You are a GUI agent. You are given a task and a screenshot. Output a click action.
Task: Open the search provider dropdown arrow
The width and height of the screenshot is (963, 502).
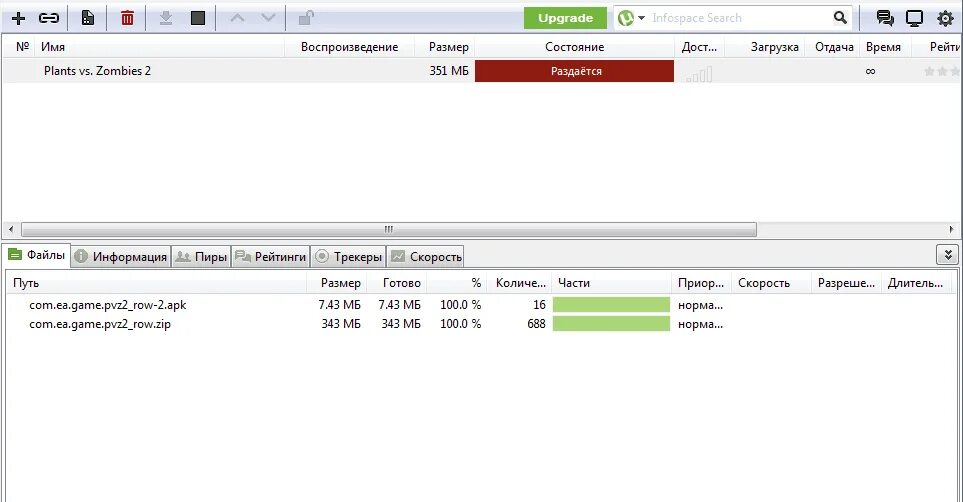click(x=642, y=18)
